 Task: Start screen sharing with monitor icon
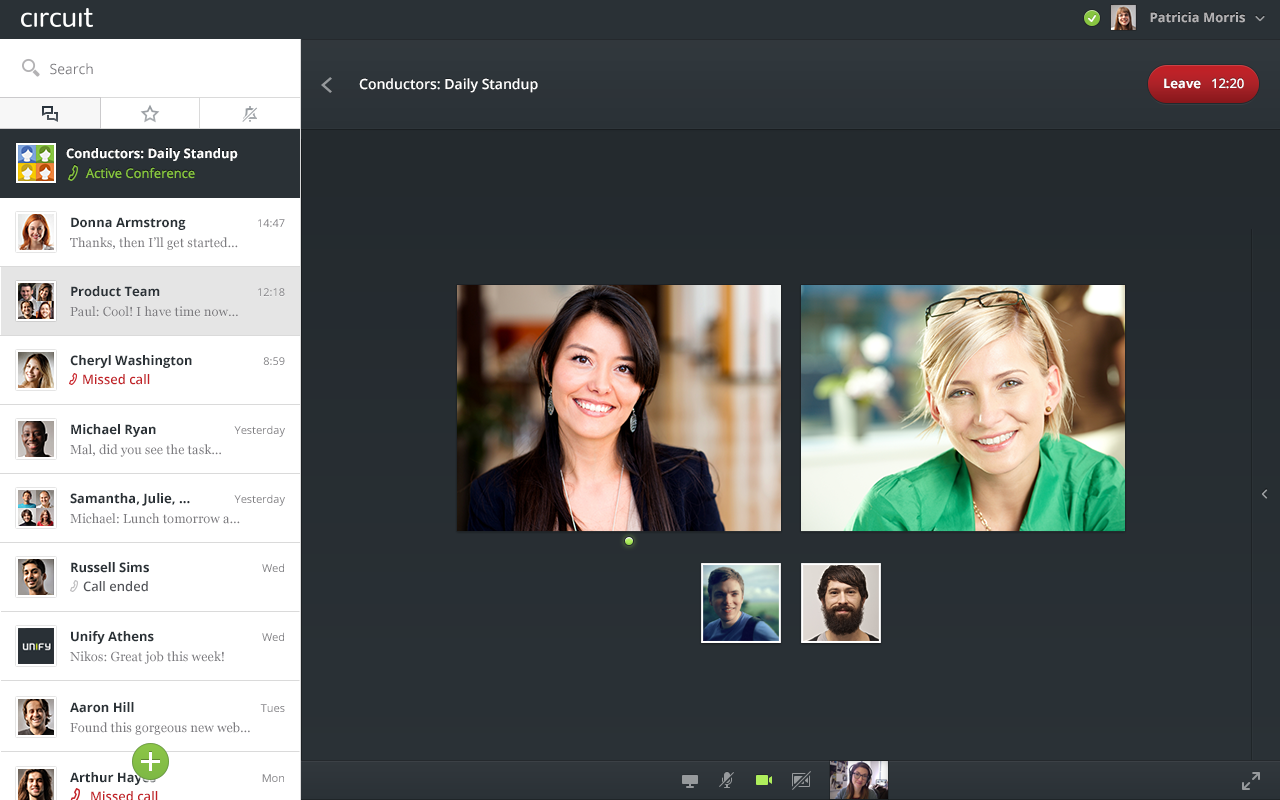pos(690,781)
